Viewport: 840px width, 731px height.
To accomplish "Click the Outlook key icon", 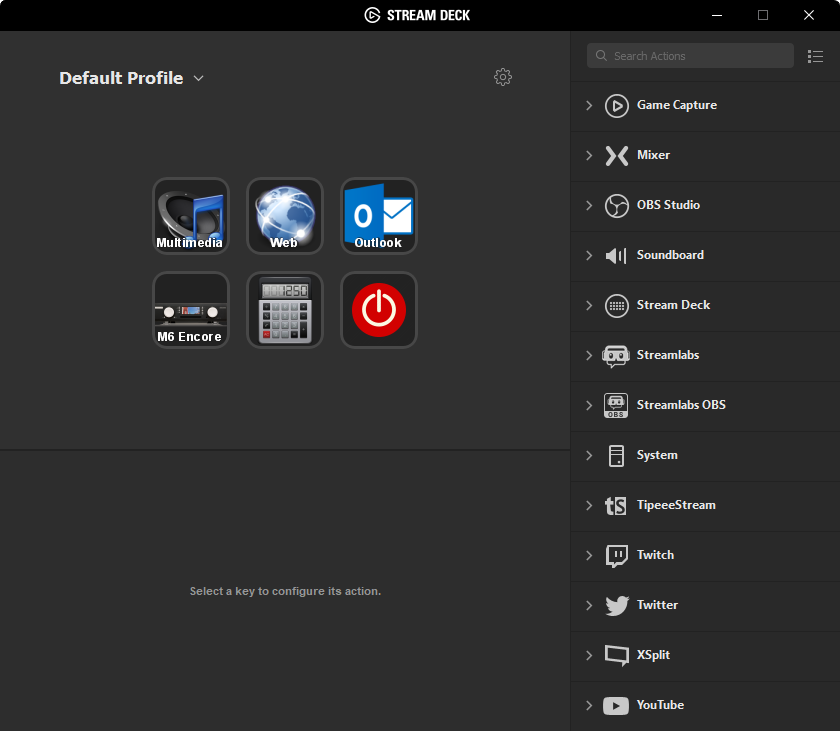I will [x=379, y=216].
